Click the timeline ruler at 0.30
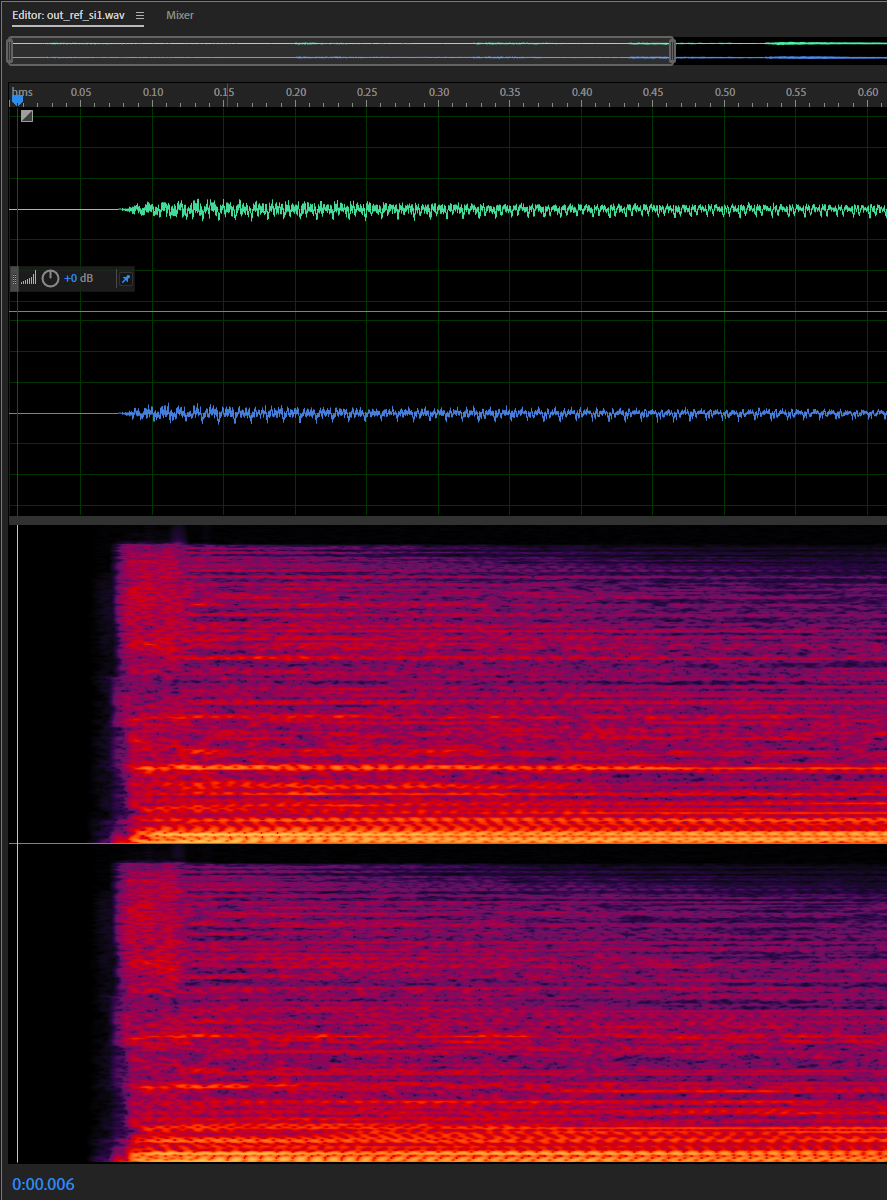This screenshot has width=887, height=1200. pyautogui.click(x=438, y=93)
